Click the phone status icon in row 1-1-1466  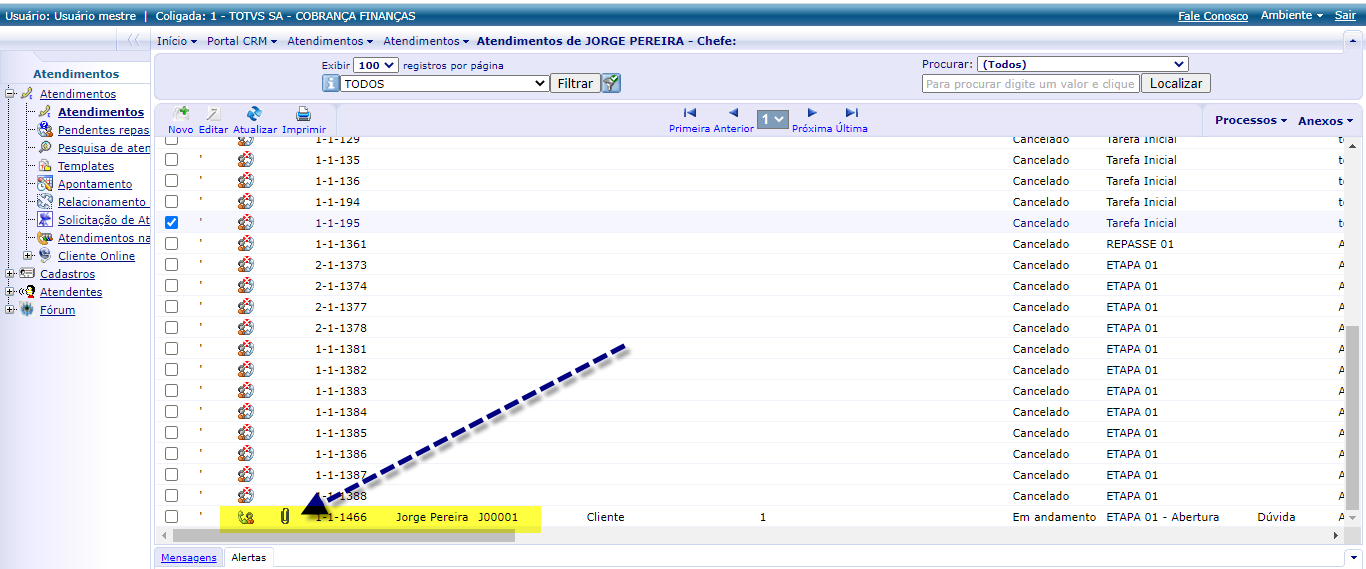[246, 517]
